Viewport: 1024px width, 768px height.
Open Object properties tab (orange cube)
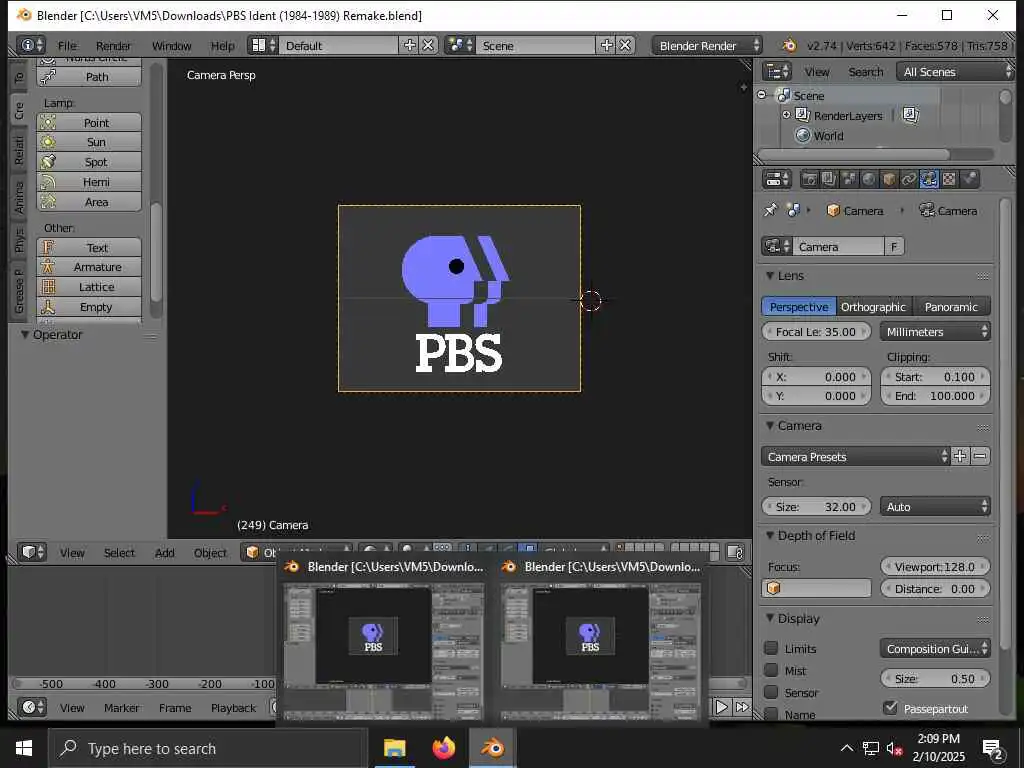tap(889, 179)
